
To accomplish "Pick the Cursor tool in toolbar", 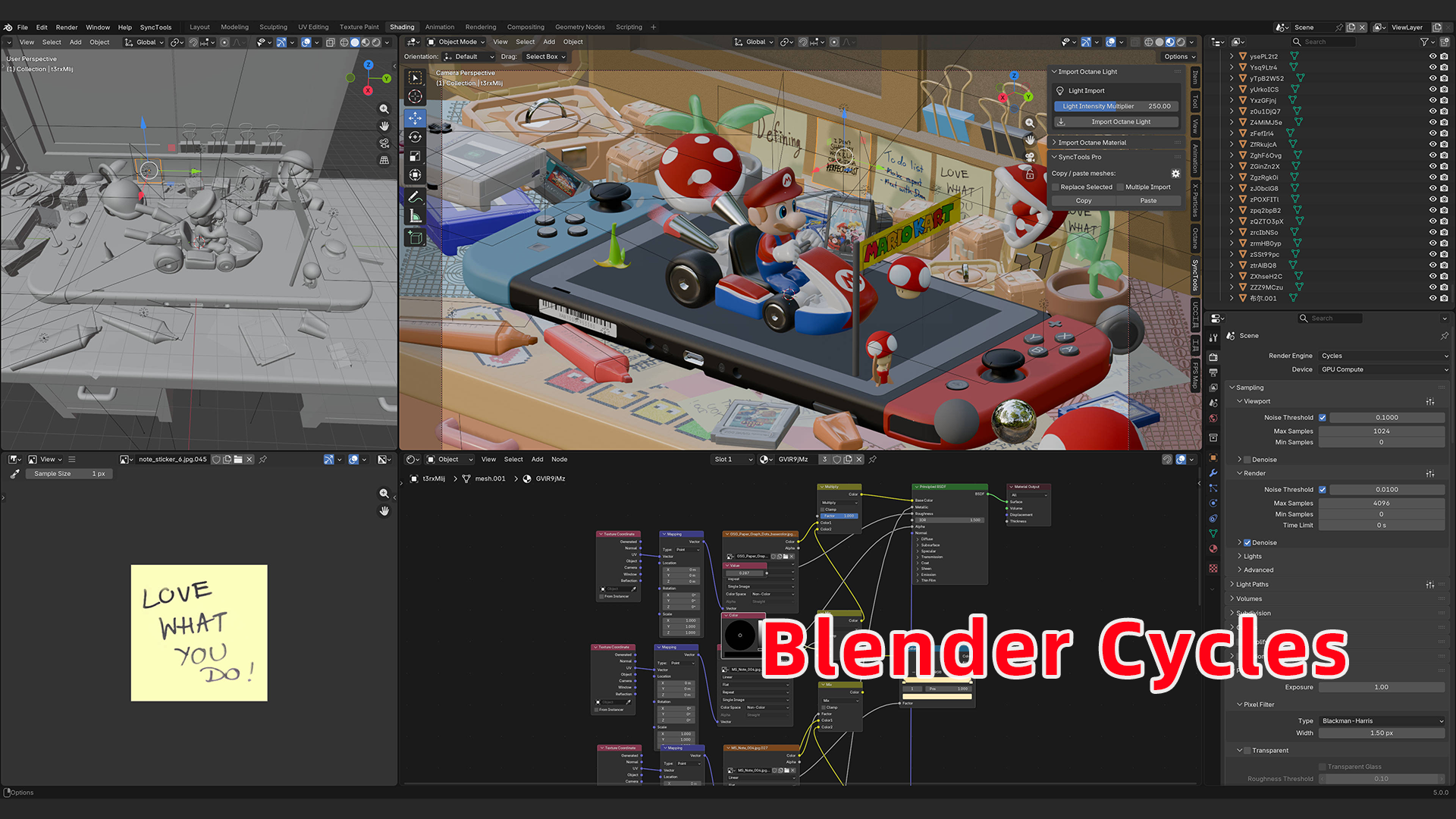I will point(415,96).
